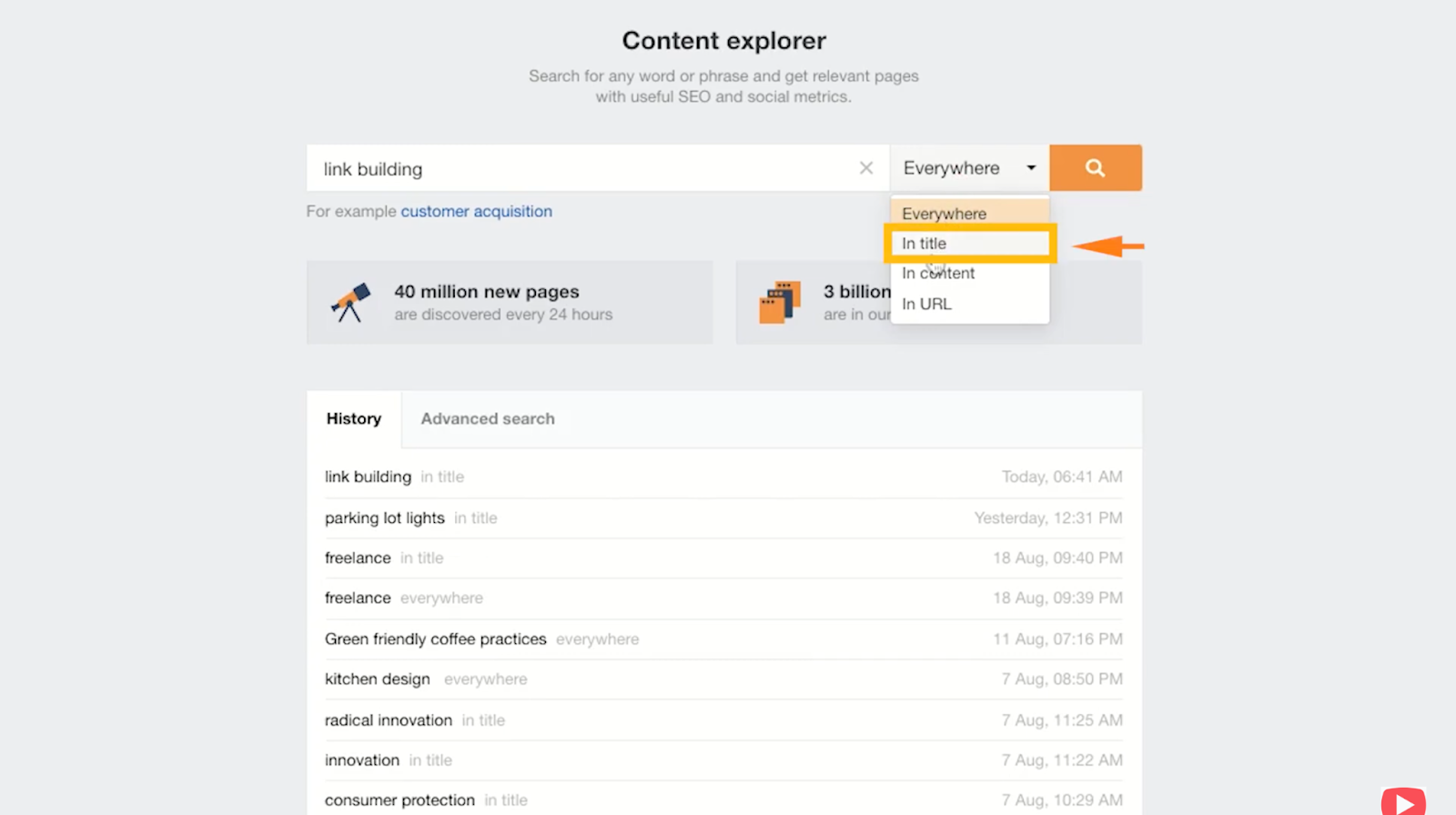1456x815 pixels.
Task: Click into the 'link building' search field
Action: (582, 169)
